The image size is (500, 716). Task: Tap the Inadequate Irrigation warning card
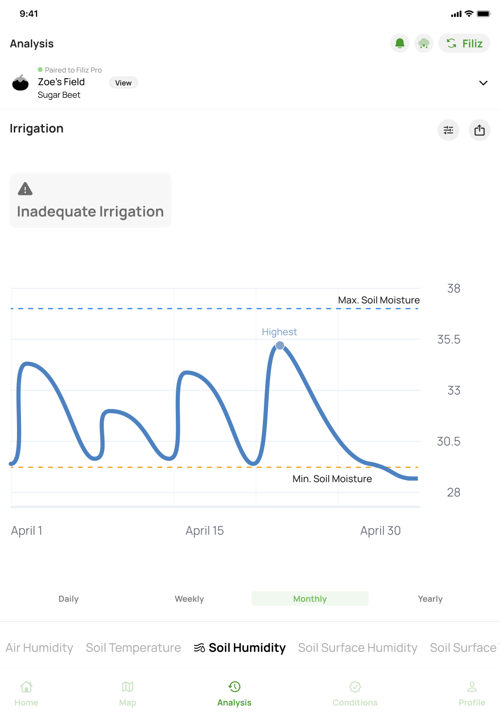click(90, 200)
